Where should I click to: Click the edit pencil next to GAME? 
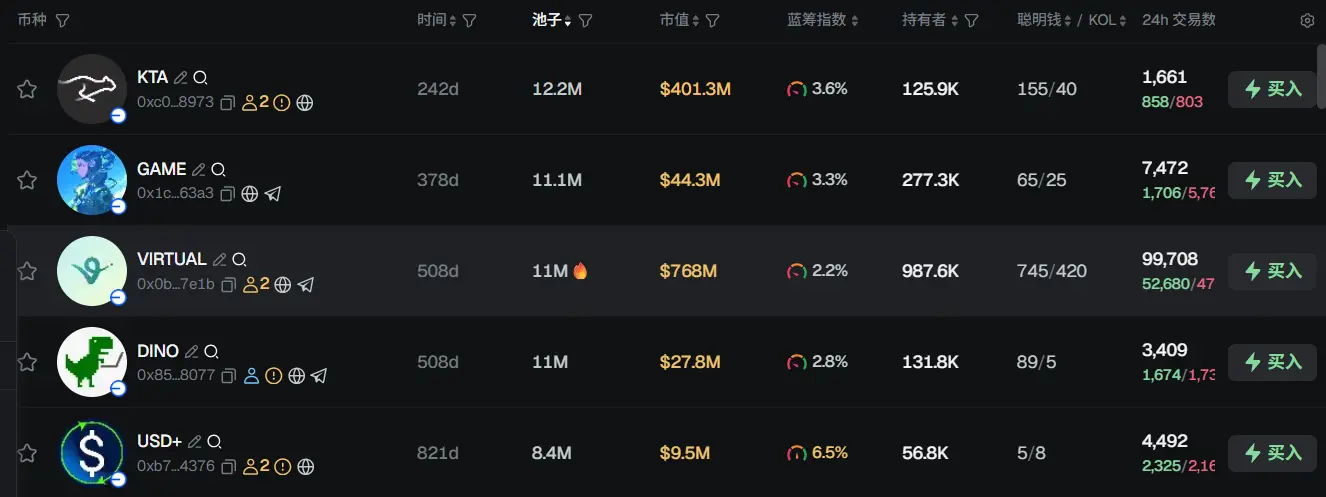click(x=199, y=170)
